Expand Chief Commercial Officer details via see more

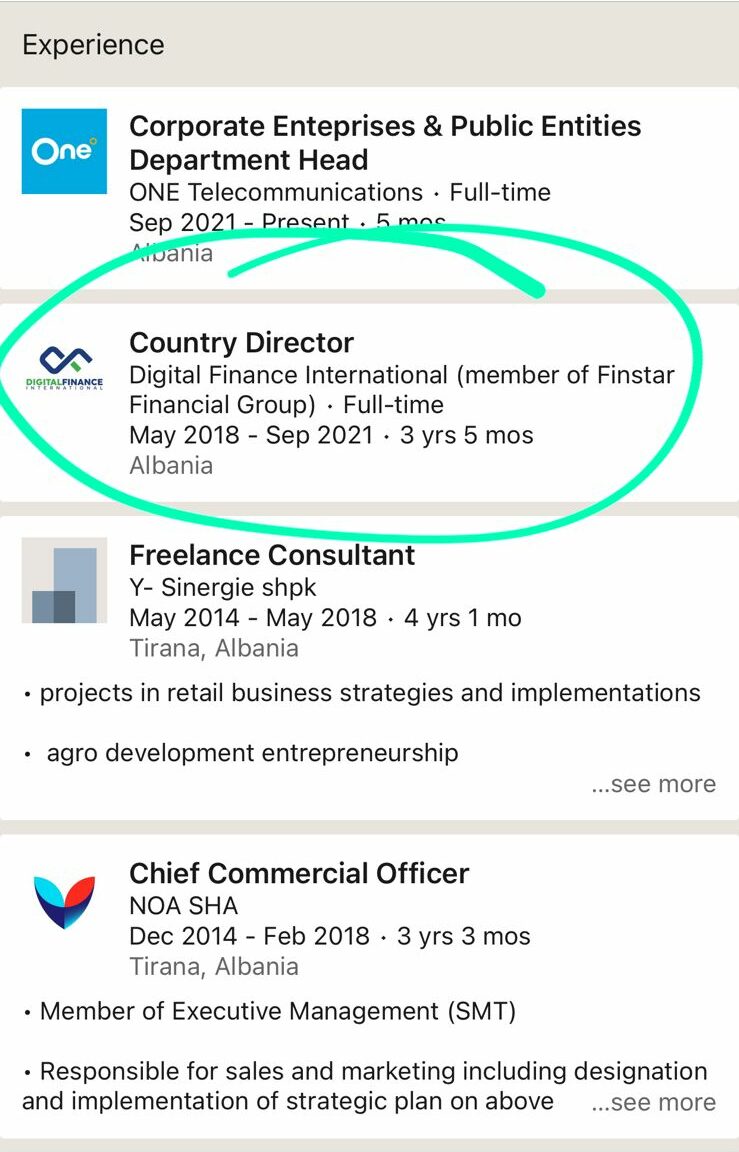pyautogui.click(x=653, y=1102)
